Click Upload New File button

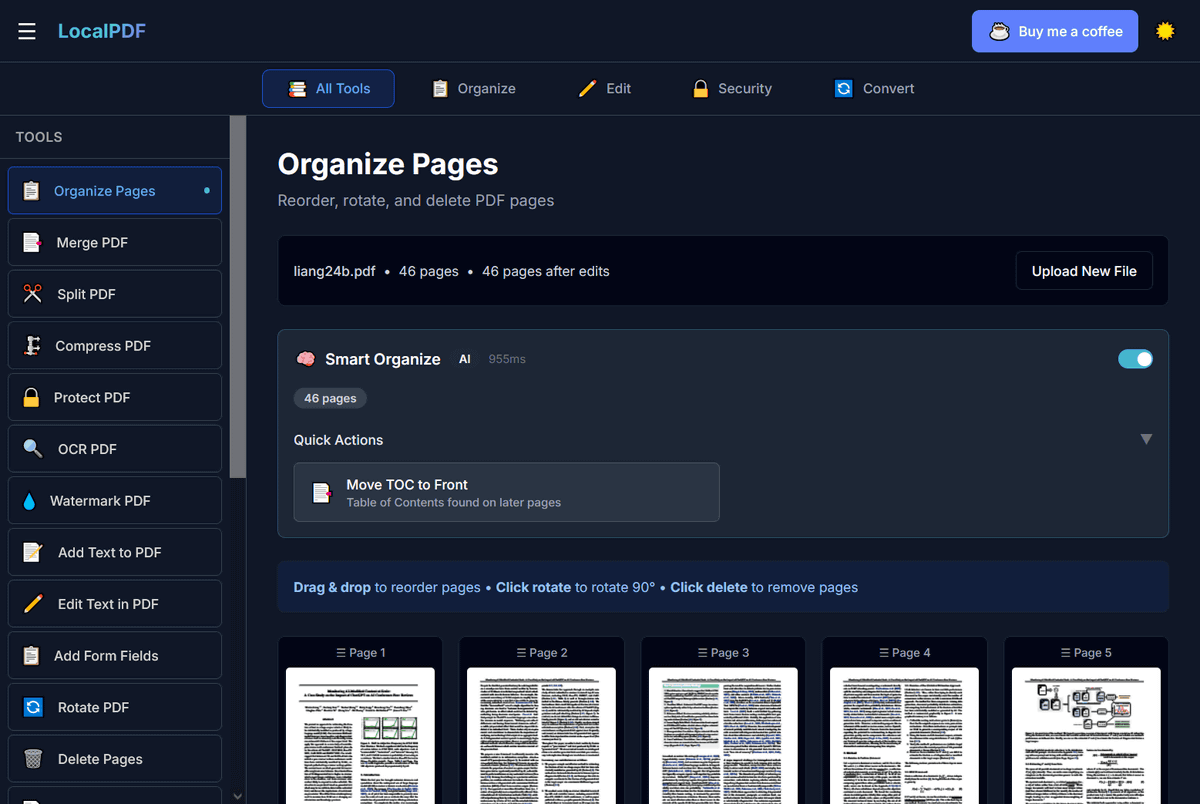coord(1084,271)
